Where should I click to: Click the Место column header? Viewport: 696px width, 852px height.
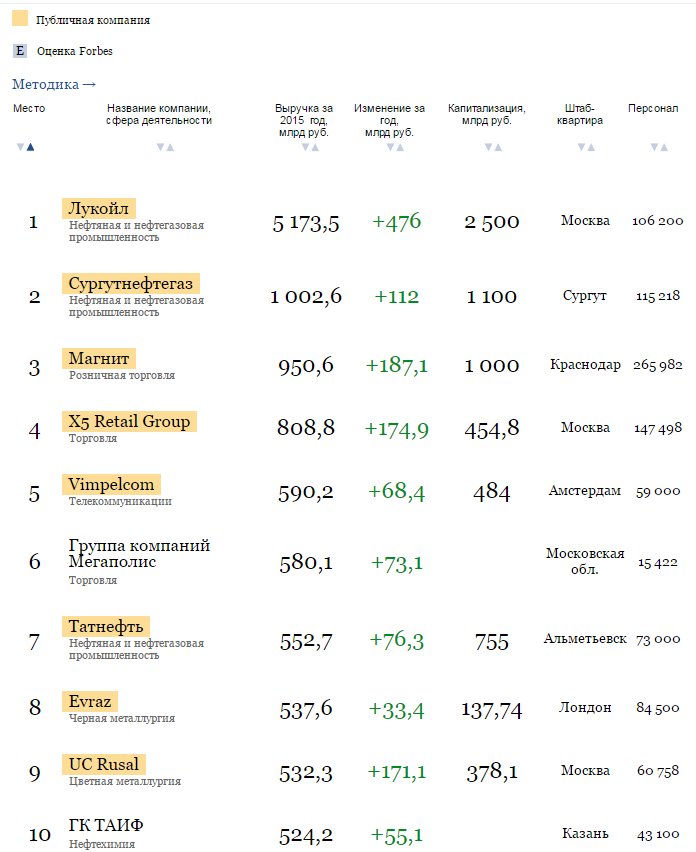coord(29,108)
